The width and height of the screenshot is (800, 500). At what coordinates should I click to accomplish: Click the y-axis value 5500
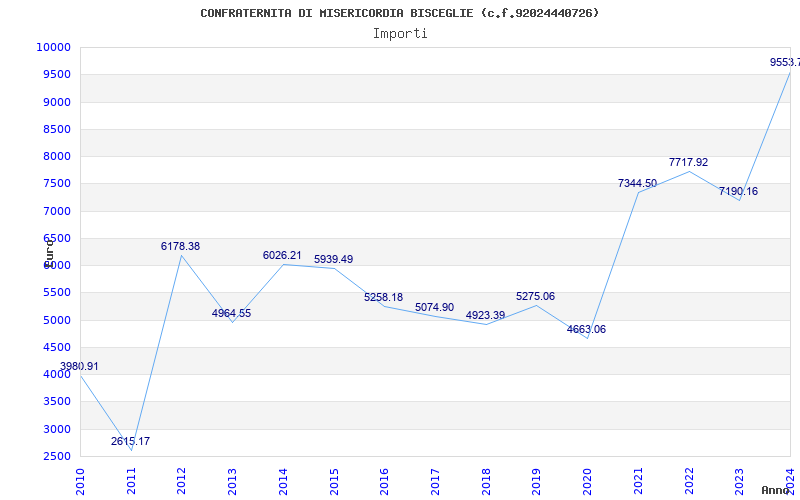pyautogui.click(x=57, y=293)
